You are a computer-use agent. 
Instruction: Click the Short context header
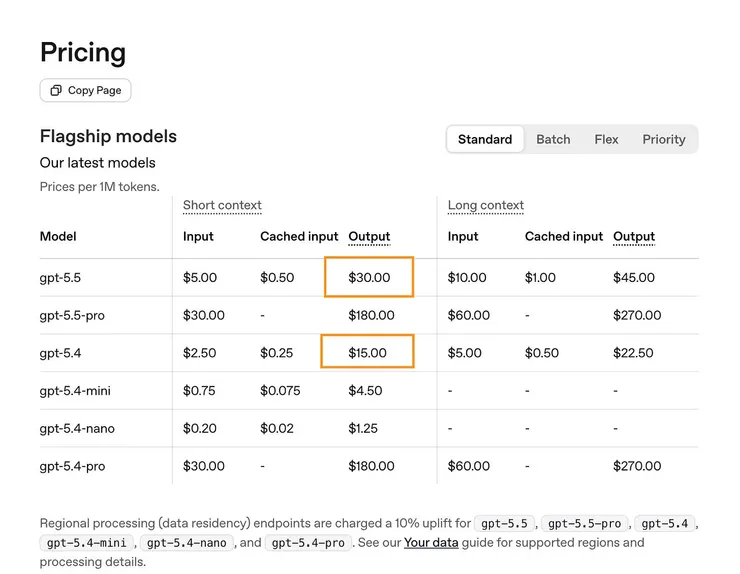(222, 205)
